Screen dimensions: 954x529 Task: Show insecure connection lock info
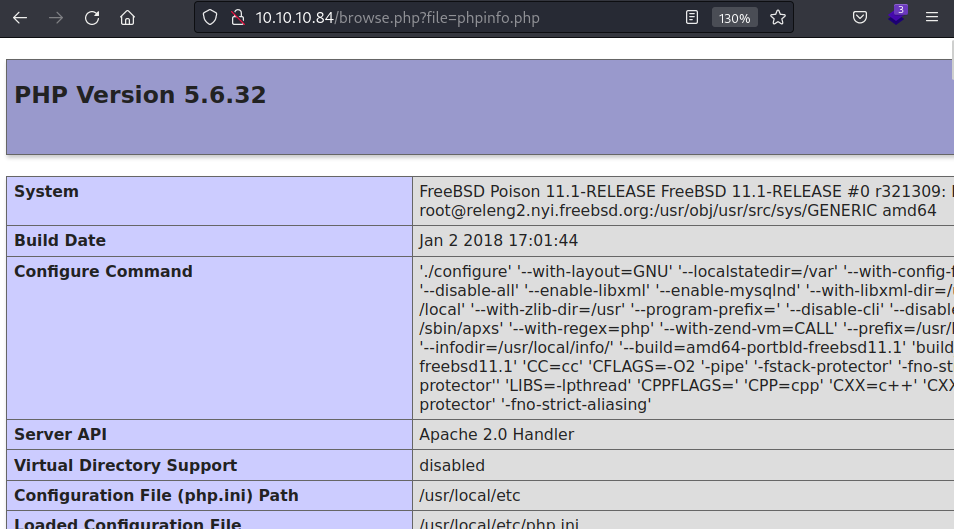[x=238, y=18]
